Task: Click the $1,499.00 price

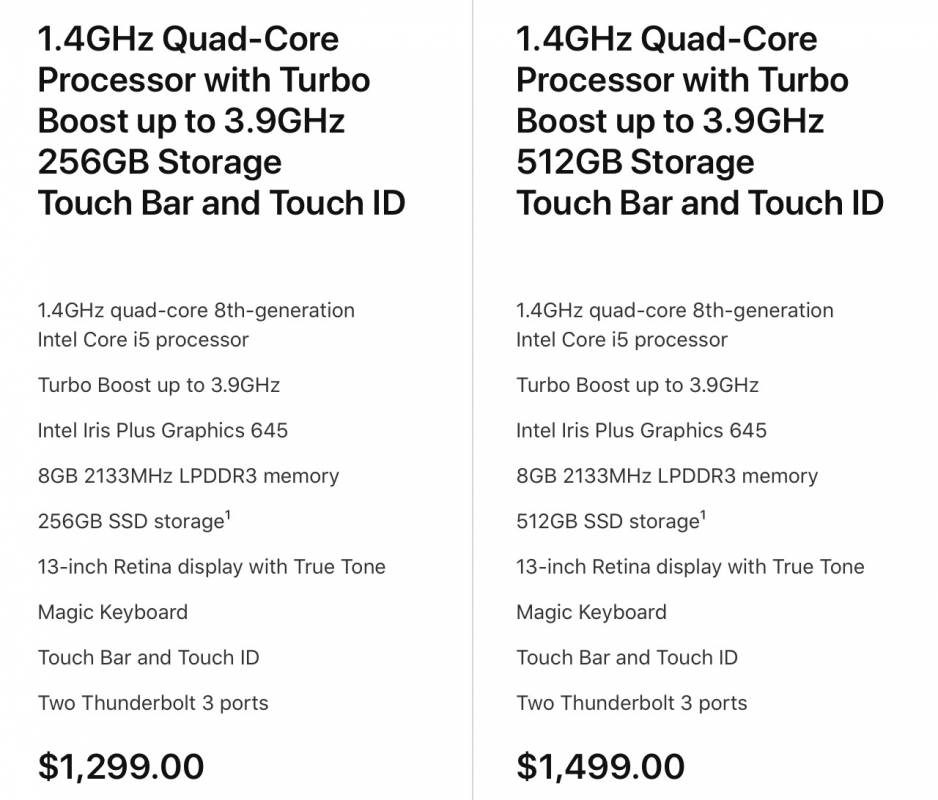Action: tap(601, 766)
